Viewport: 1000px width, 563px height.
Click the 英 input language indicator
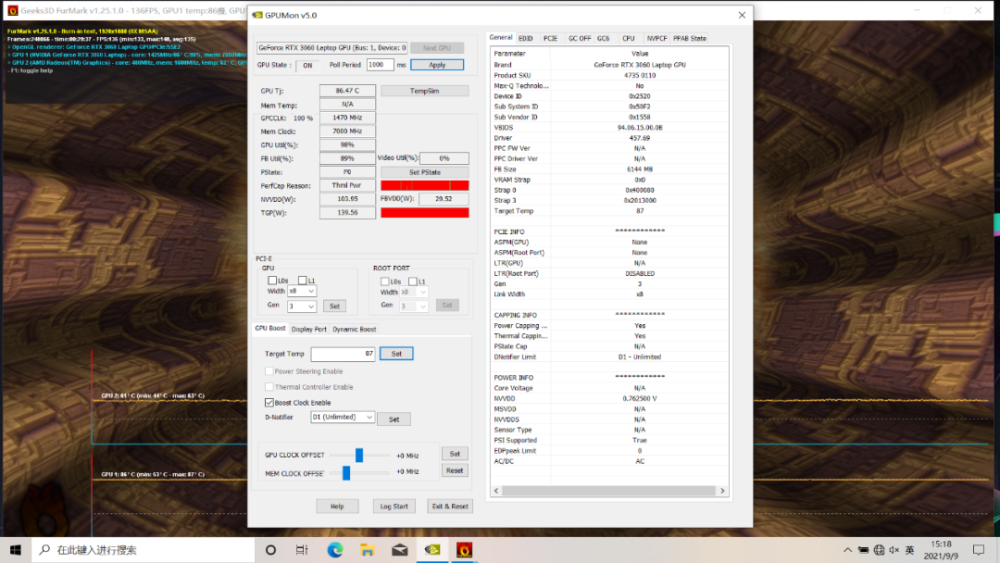point(909,550)
